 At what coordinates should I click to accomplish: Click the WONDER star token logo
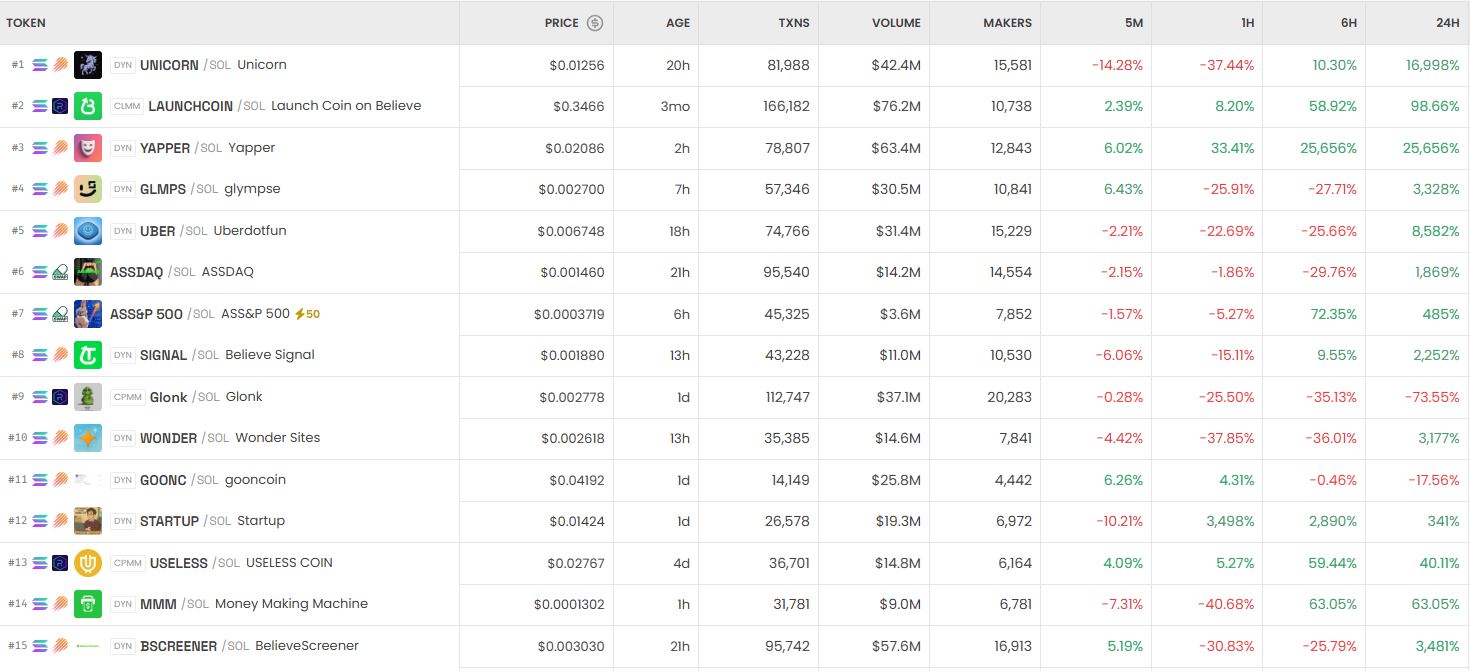pyautogui.click(x=88, y=438)
